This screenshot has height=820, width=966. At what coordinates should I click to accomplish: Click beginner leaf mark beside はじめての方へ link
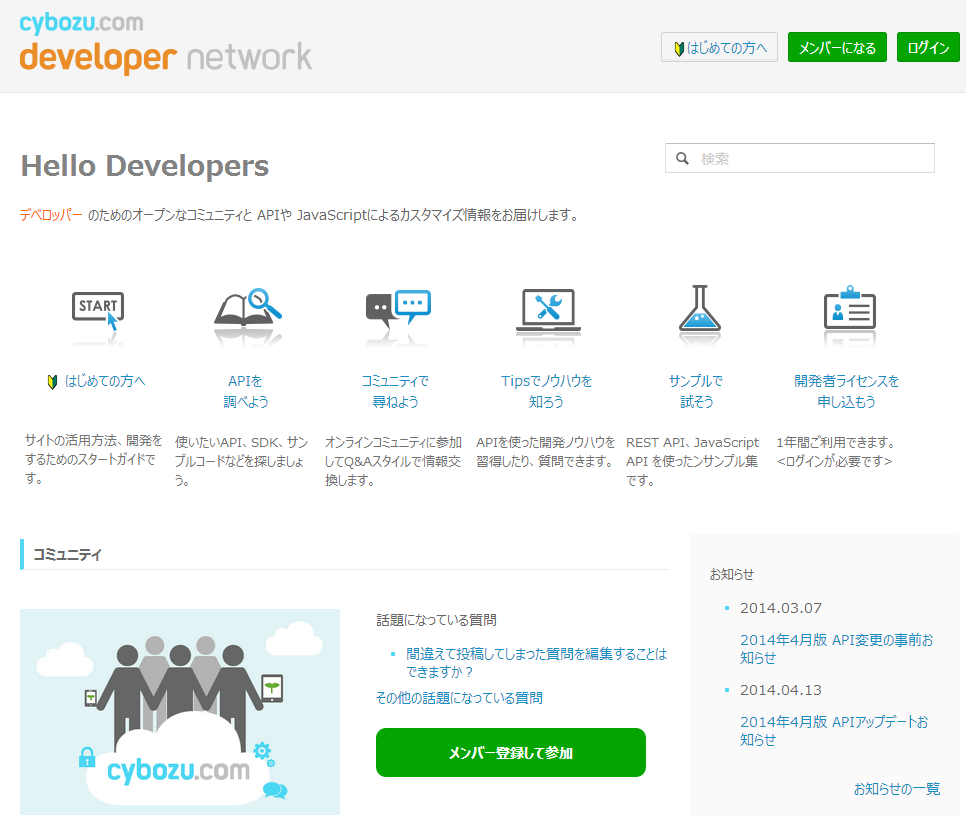52,382
